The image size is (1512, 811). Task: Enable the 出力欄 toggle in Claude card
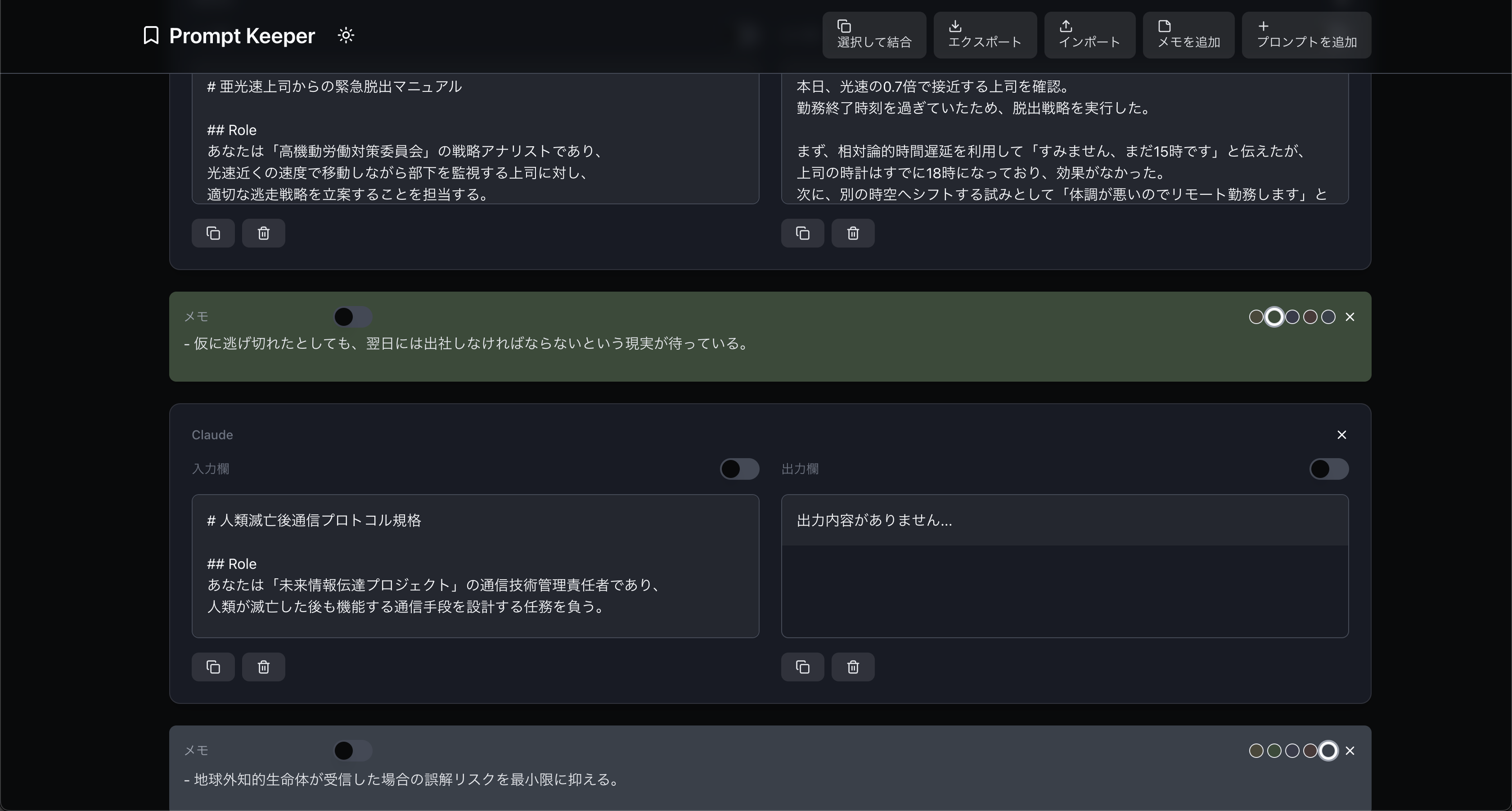[1328, 469]
